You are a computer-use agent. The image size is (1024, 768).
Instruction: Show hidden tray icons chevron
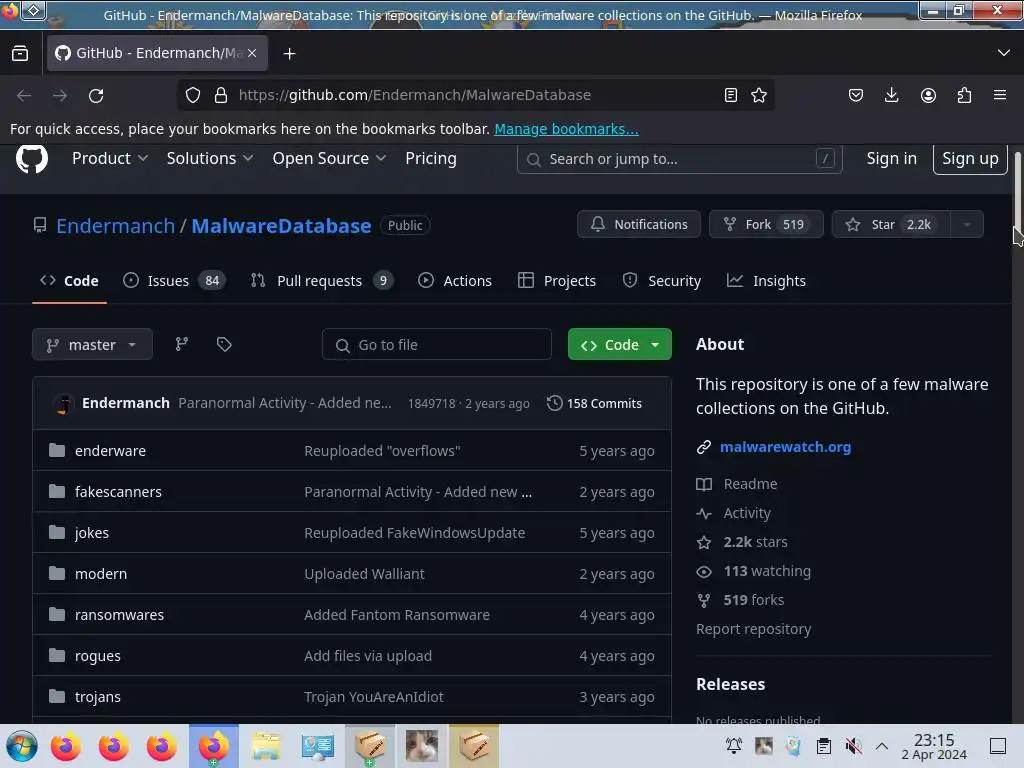coord(882,746)
